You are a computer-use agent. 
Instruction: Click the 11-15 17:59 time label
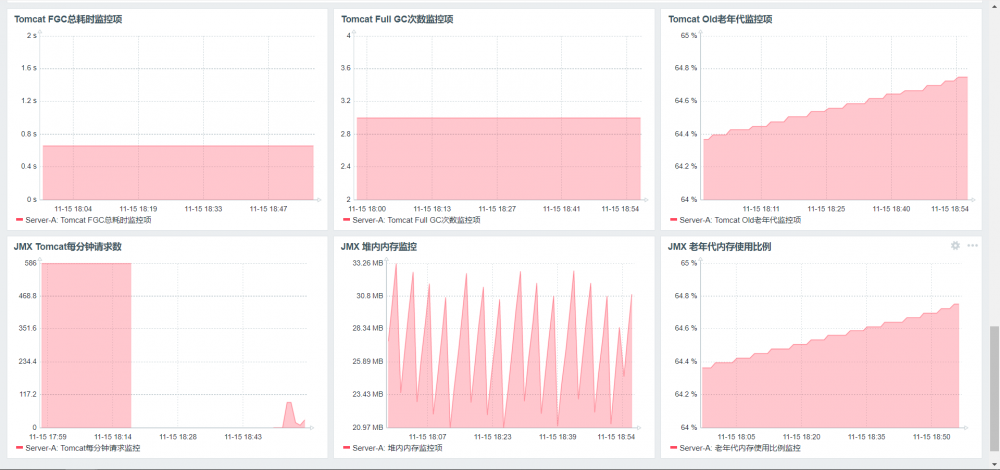click(x=48, y=437)
